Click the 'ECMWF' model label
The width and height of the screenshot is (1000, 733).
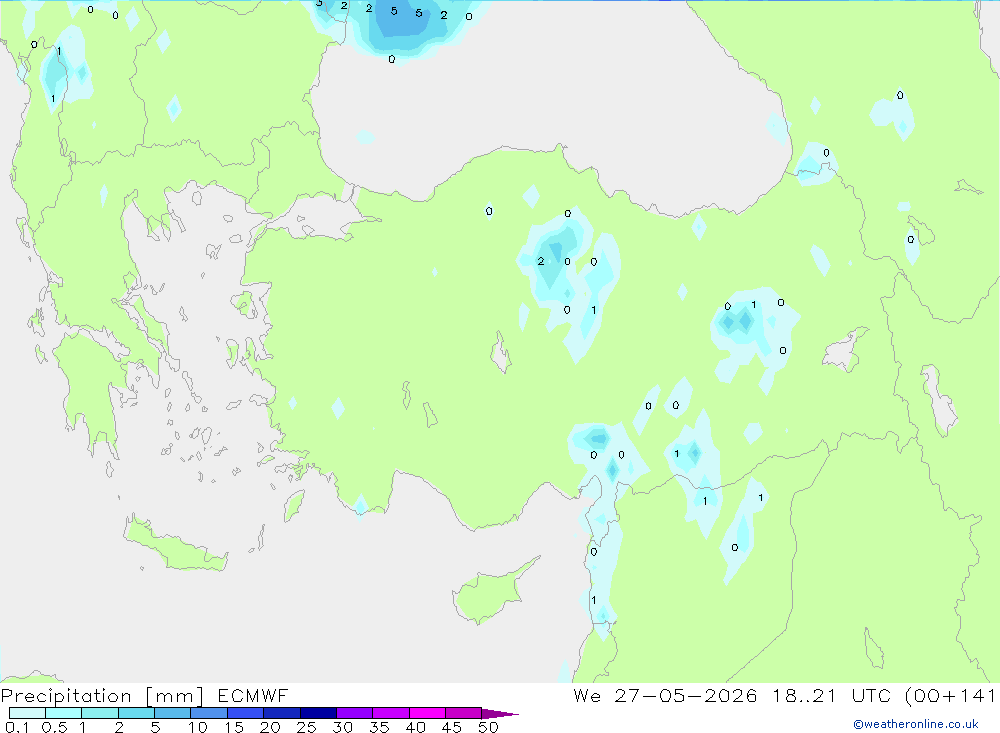click(253, 695)
